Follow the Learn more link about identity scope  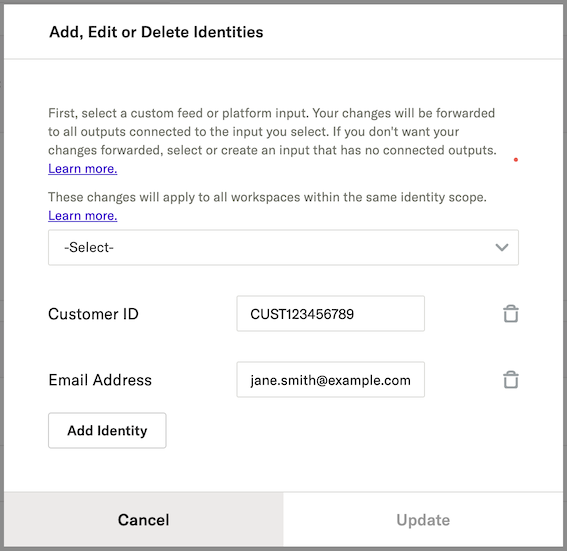(x=82, y=215)
